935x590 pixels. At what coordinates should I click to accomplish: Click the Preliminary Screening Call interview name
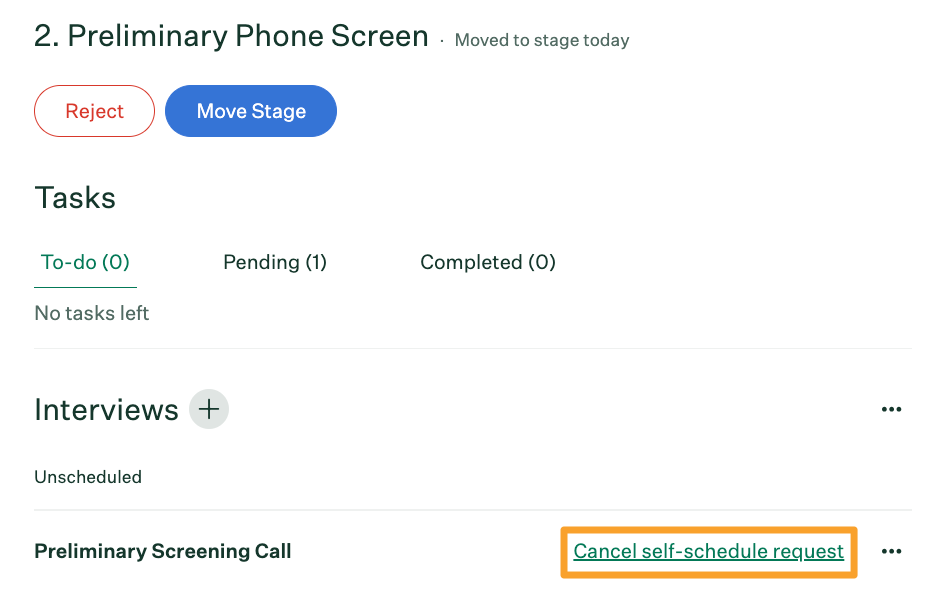tap(163, 551)
